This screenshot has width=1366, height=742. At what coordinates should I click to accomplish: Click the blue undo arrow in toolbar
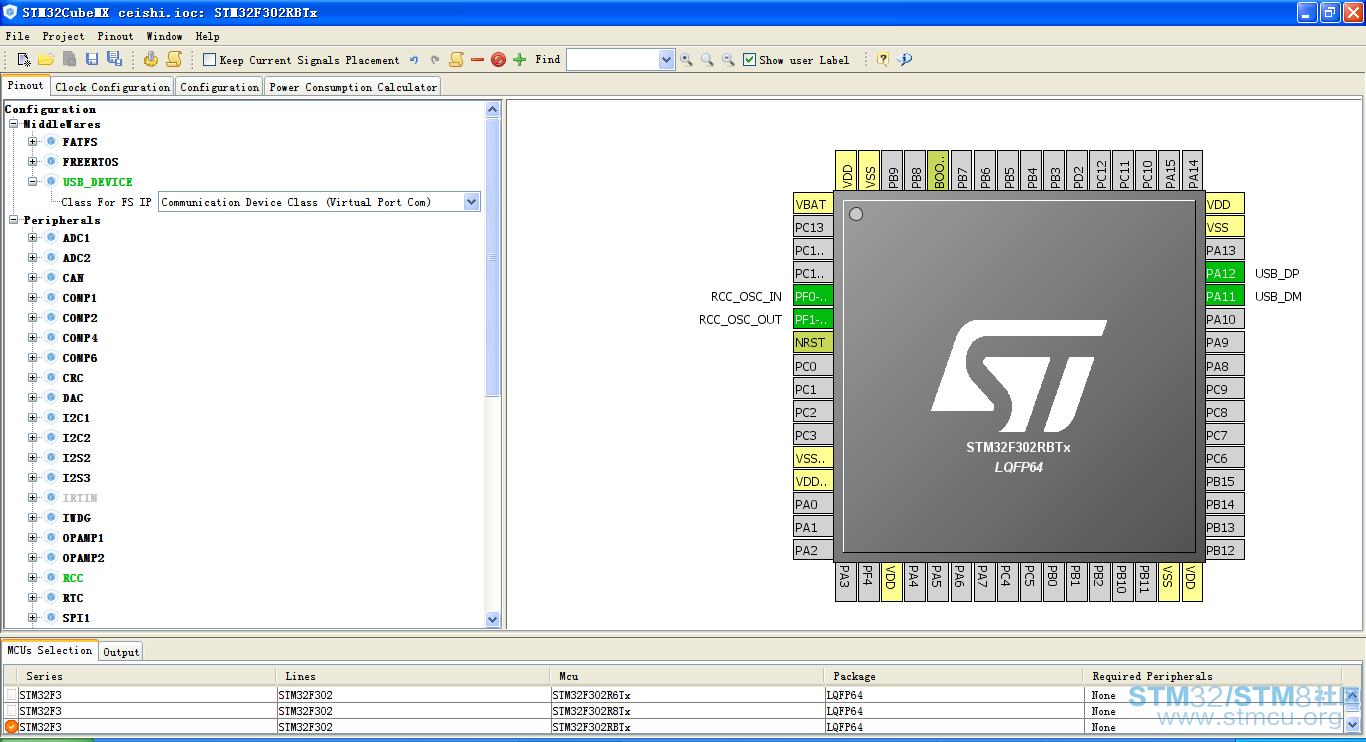pyautogui.click(x=414, y=60)
